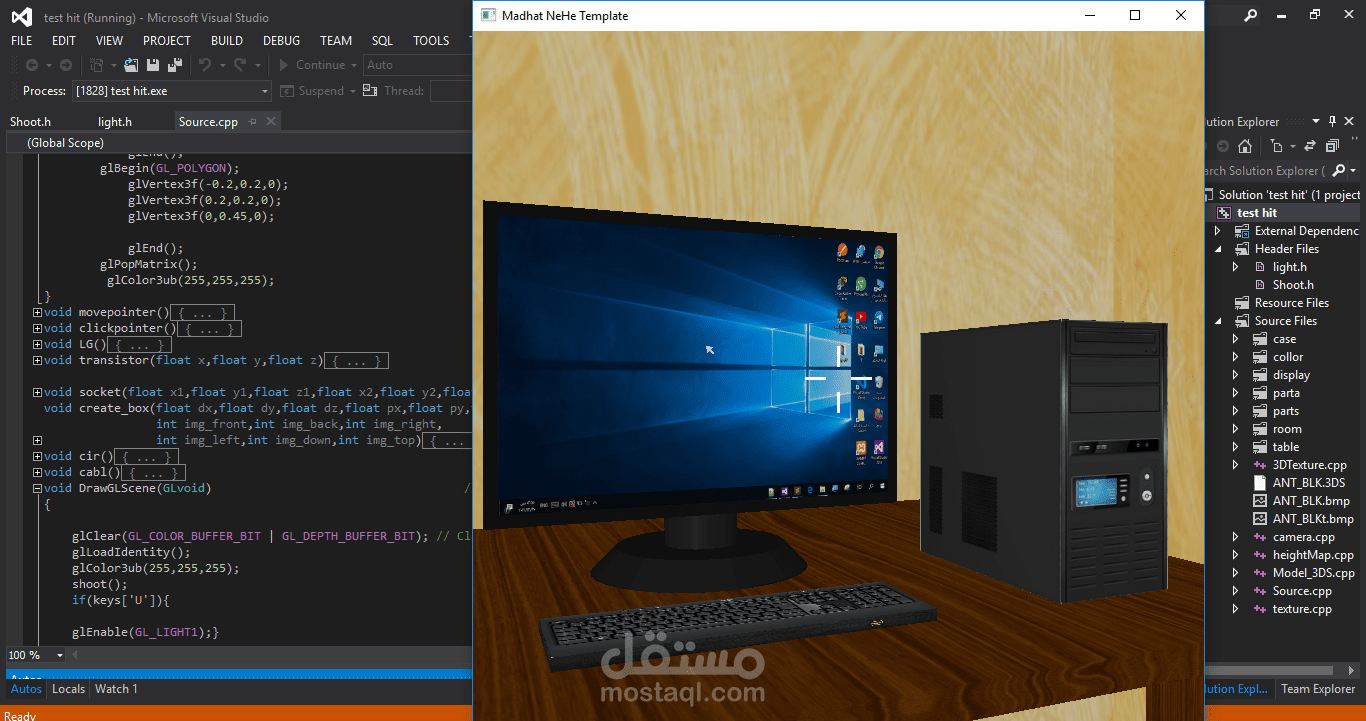Switch to the Autos debug tab
This screenshot has height=721, width=1366.
(26, 689)
